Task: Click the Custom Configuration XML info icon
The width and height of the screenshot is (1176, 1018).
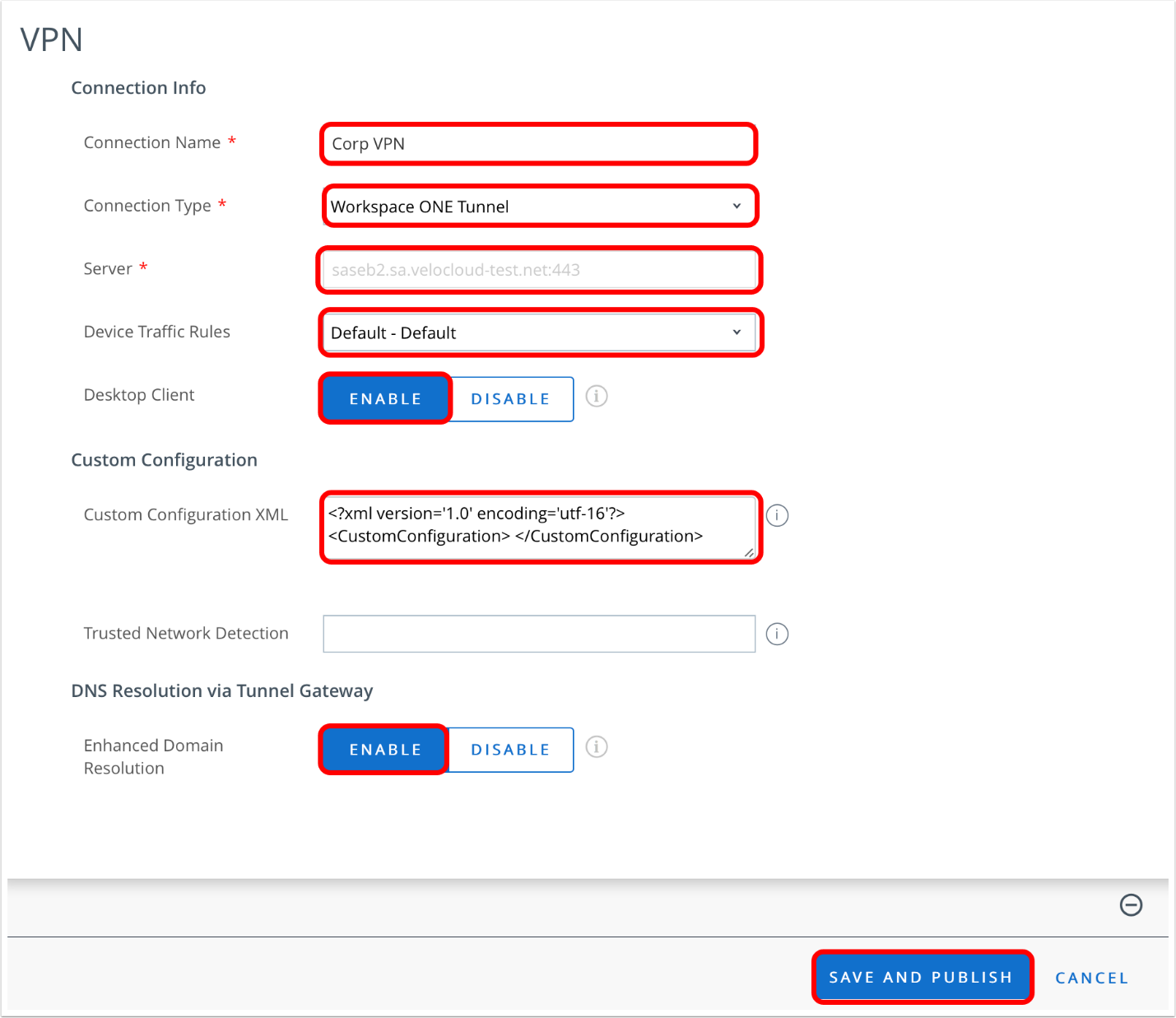Action: (x=777, y=515)
